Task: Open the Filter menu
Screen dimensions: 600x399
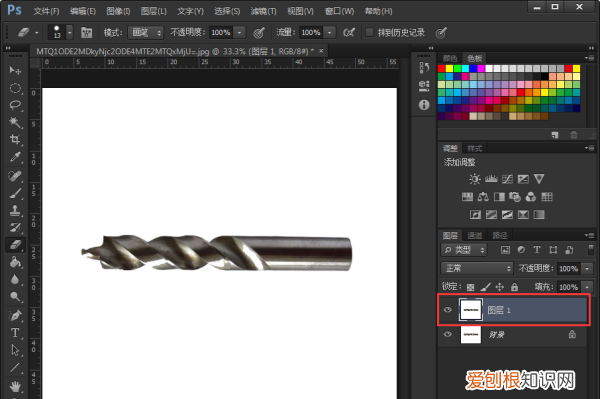Action: [263, 11]
